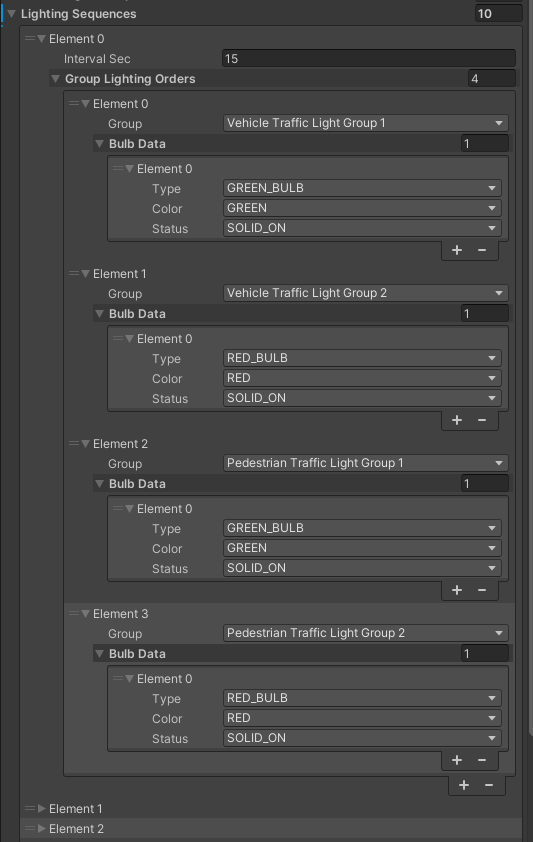Click drag handle of Group Lighting Orders Element 3
The width and height of the screenshot is (533, 842).
coord(74,614)
